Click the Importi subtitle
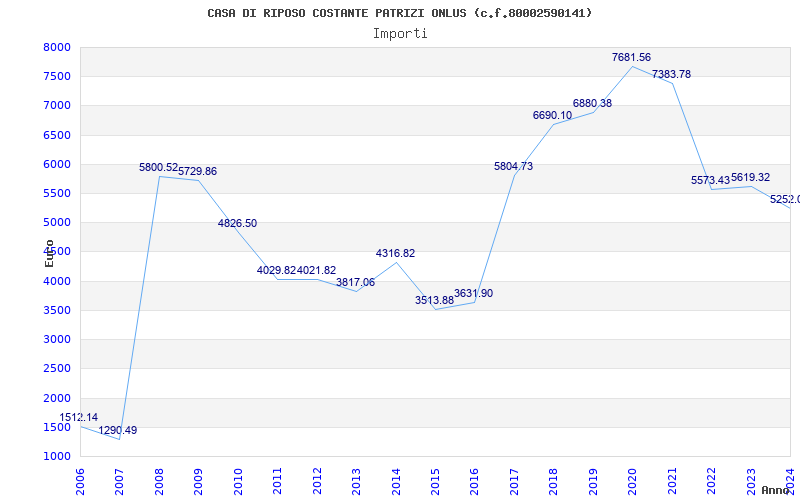The width and height of the screenshot is (800, 500). (400, 34)
